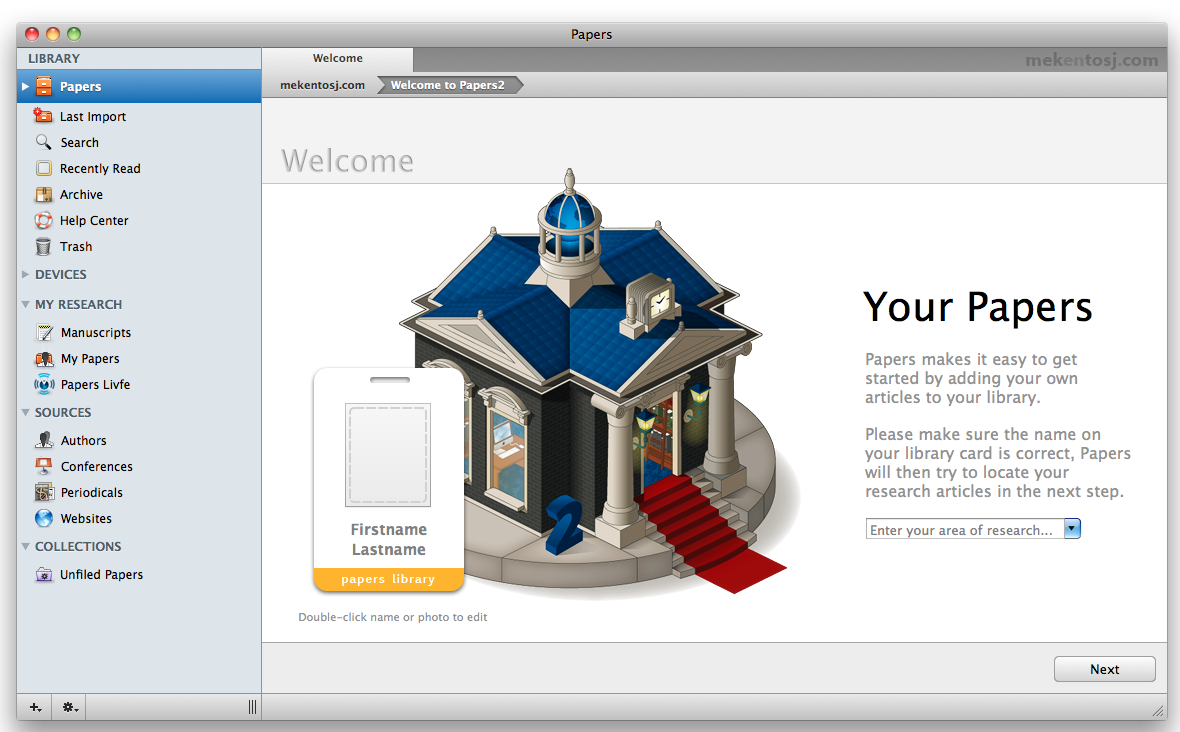Click the Help Center lifebuoy icon
This screenshot has width=1180, height=732.
[44, 220]
